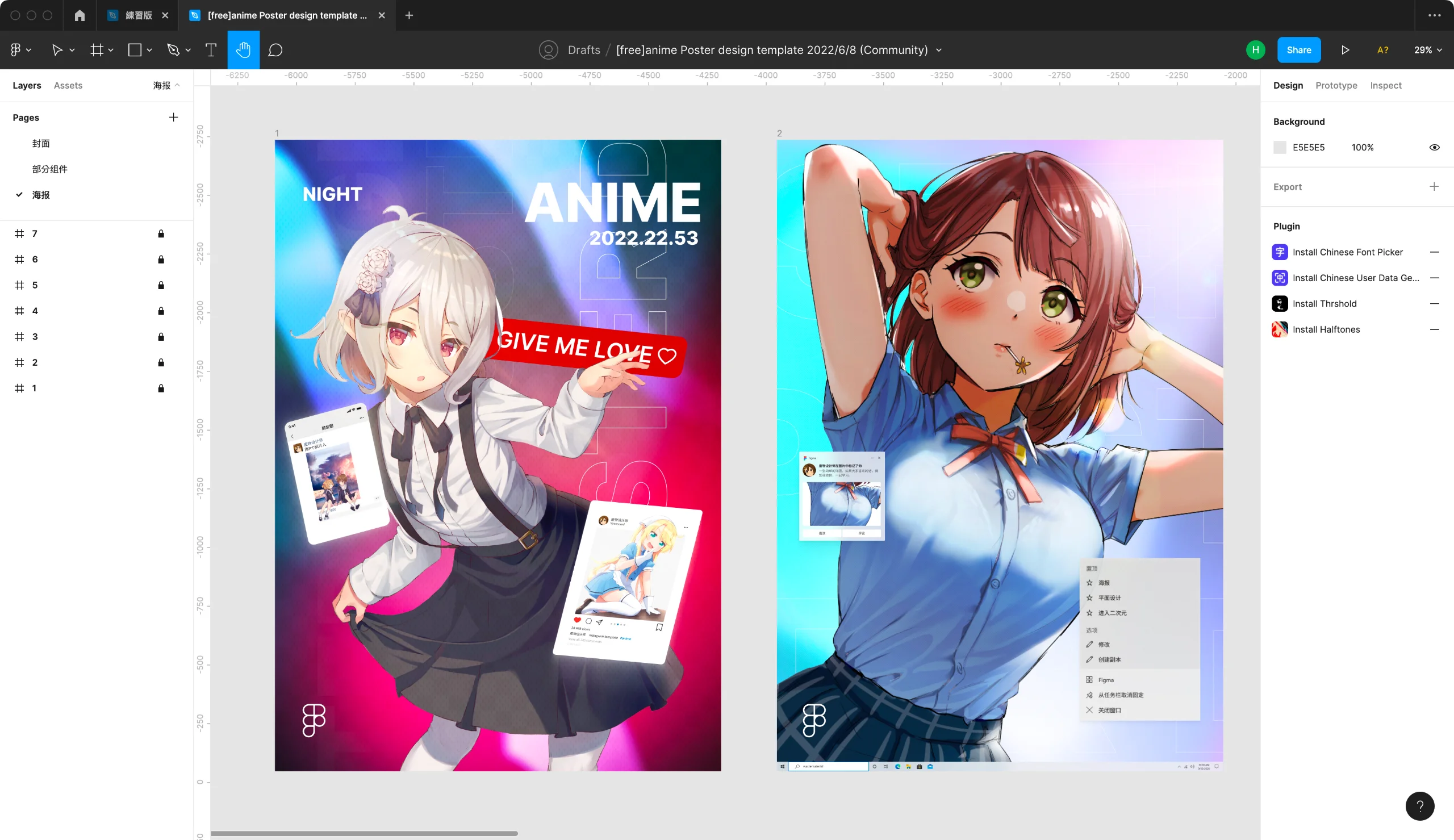This screenshot has width=1454, height=840.
Task: Expand Move tool options dropdown
Action: (72, 50)
